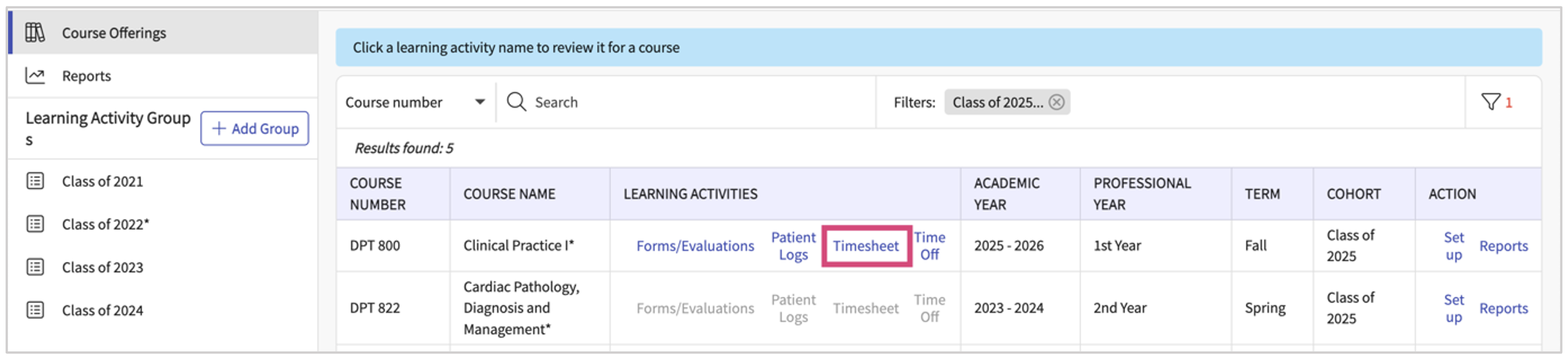
Task: Click the Reports chart icon in sidebar
Action: coord(35,76)
